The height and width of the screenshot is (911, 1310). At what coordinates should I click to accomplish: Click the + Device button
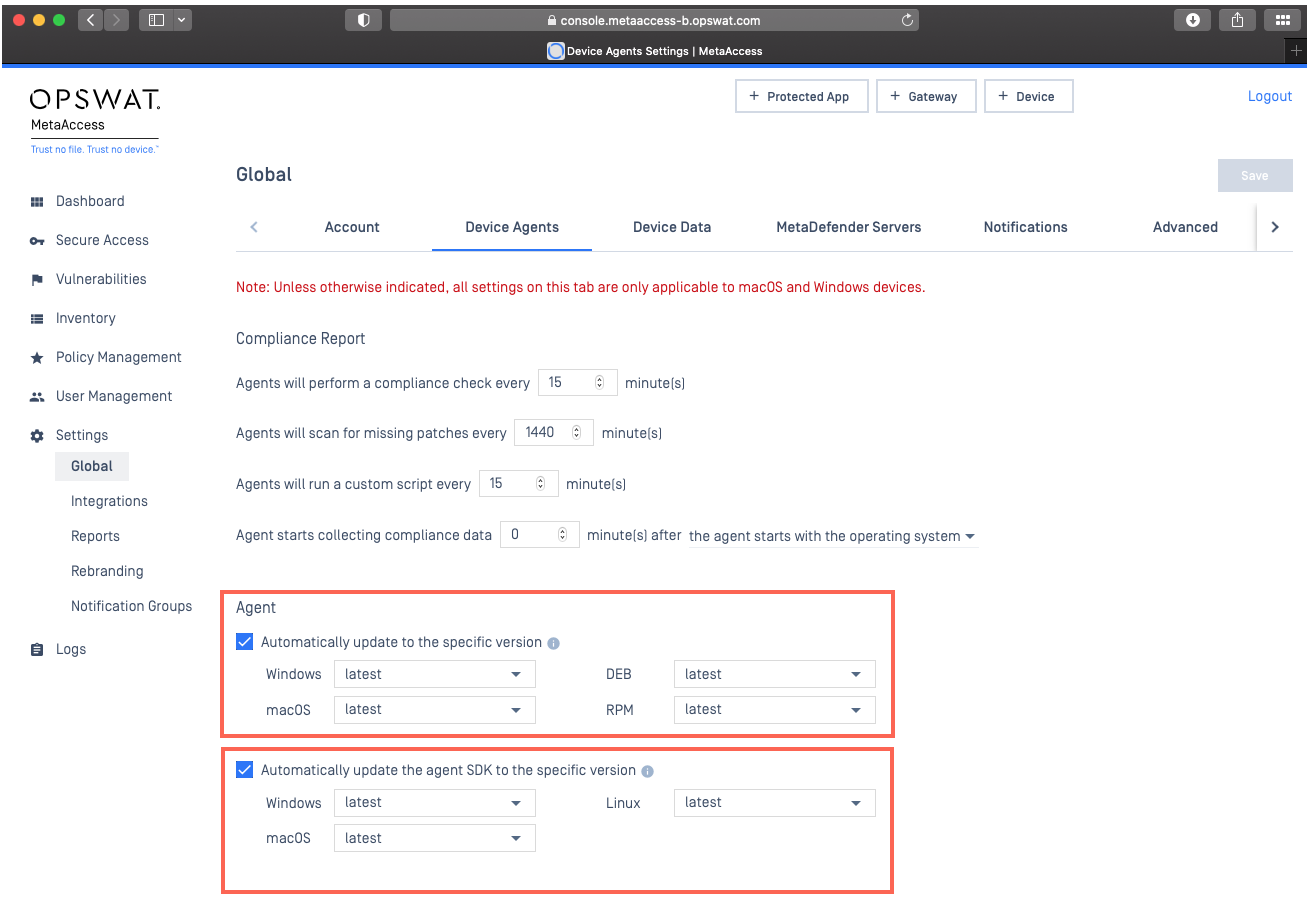point(1029,96)
